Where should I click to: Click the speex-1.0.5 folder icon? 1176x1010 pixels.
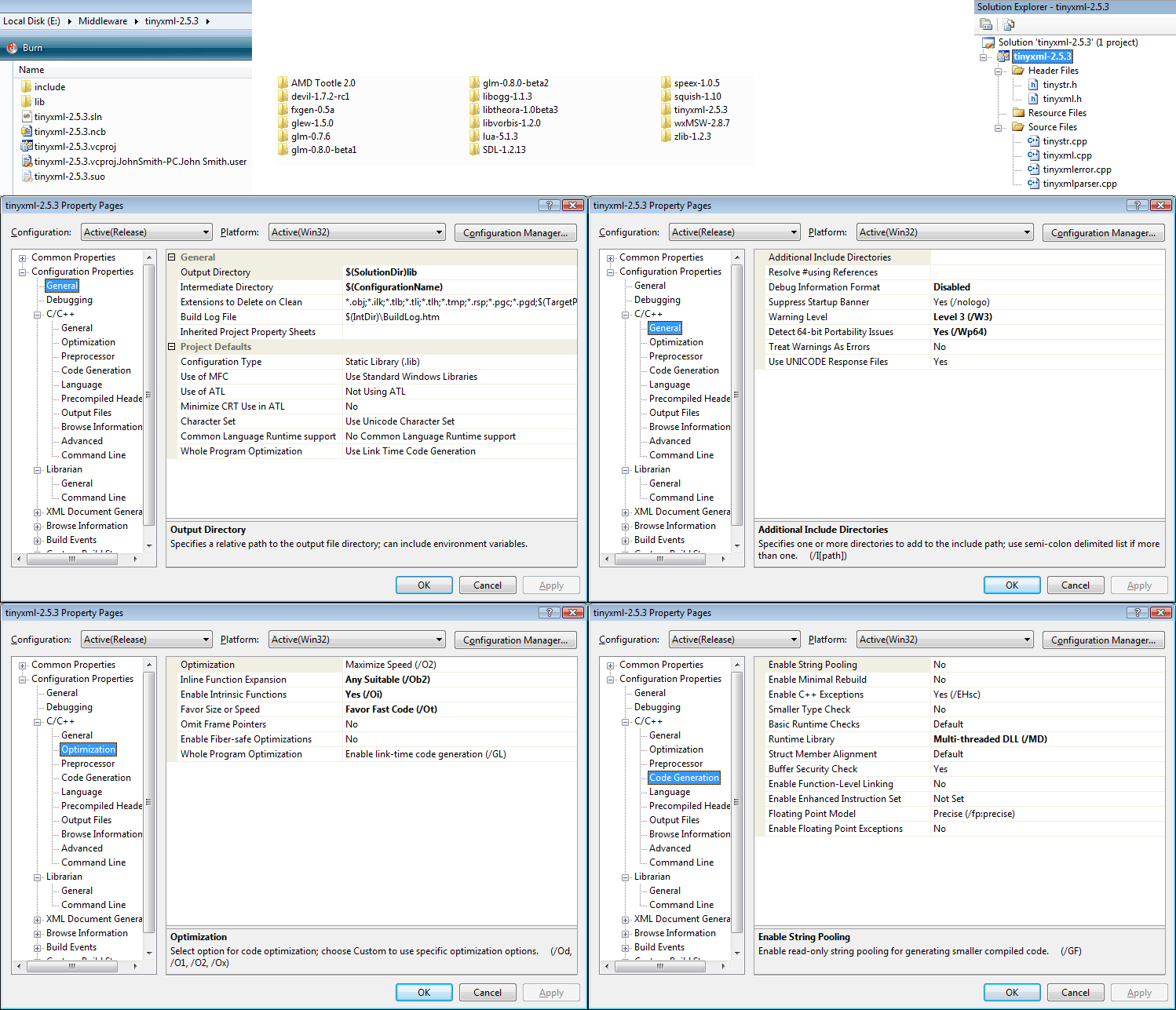pos(666,83)
